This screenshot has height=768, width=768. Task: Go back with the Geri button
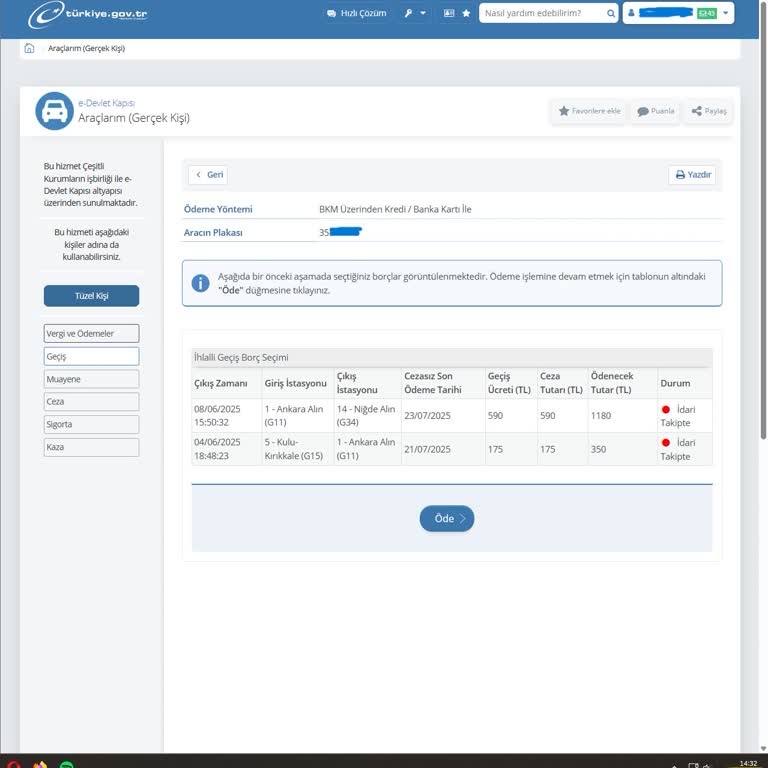(x=208, y=175)
